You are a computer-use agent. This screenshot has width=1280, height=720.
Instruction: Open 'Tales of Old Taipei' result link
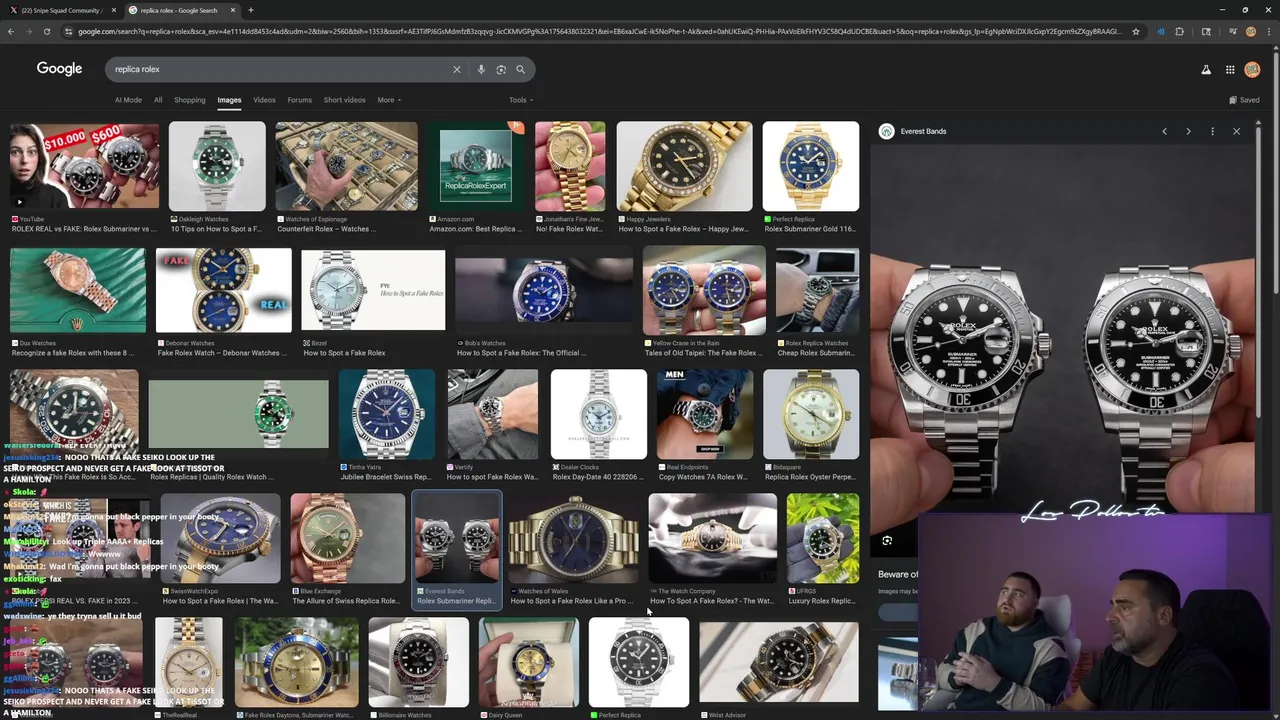coord(701,353)
